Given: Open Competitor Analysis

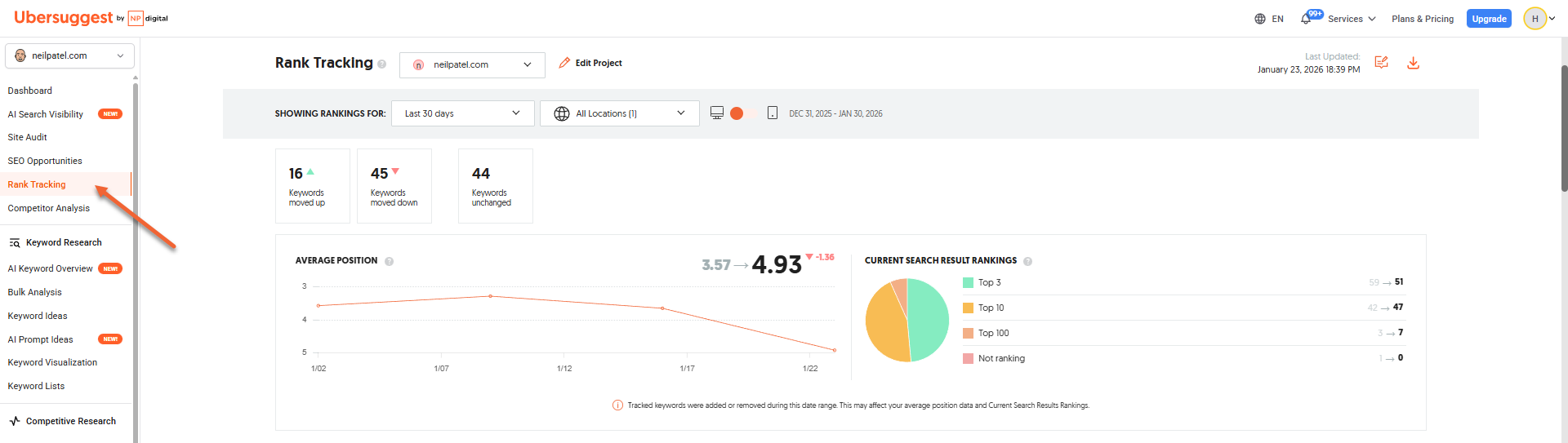Looking at the screenshot, I should pyautogui.click(x=49, y=208).
